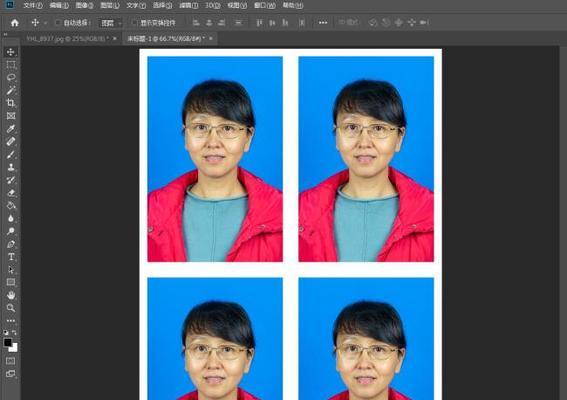Enable the 自动选择 checkbox
Screen dimensions: 567x400
coord(58,23)
